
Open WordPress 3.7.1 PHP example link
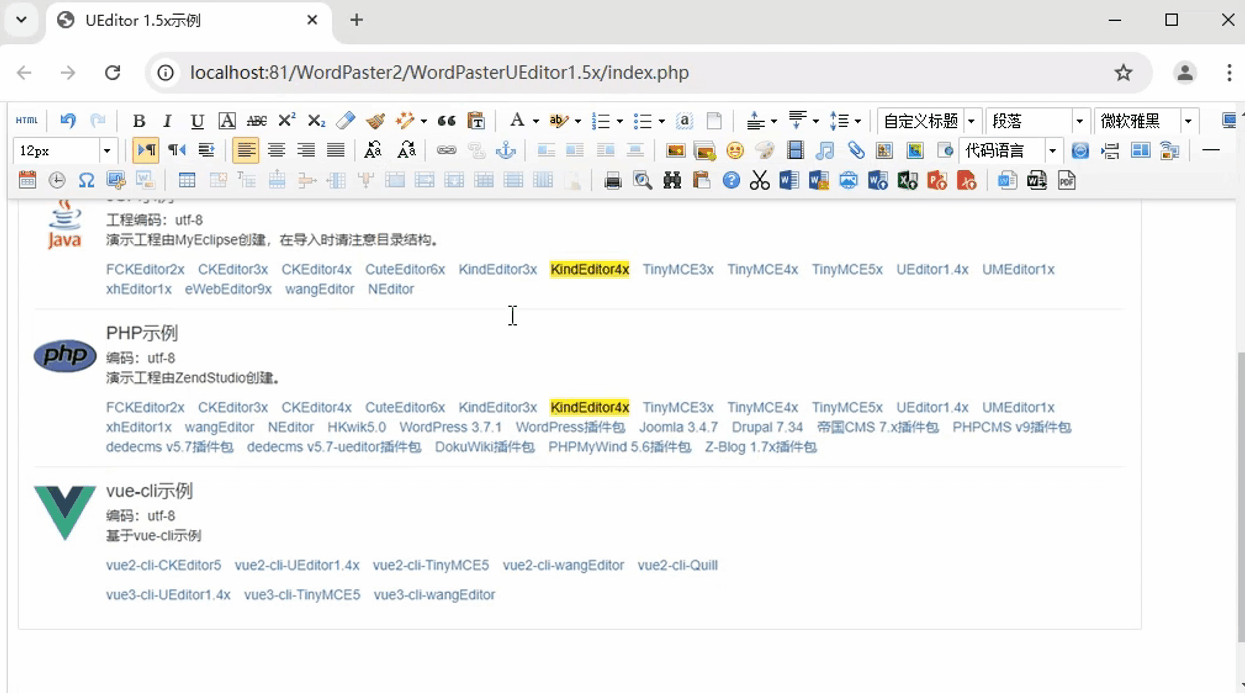click(451, 427)
